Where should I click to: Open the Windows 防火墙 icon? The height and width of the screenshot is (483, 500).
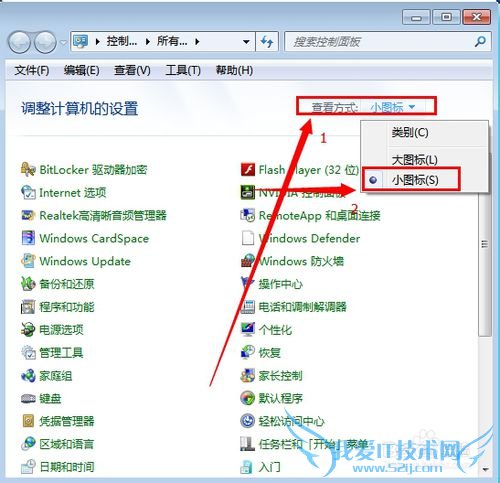click(248, 261)
